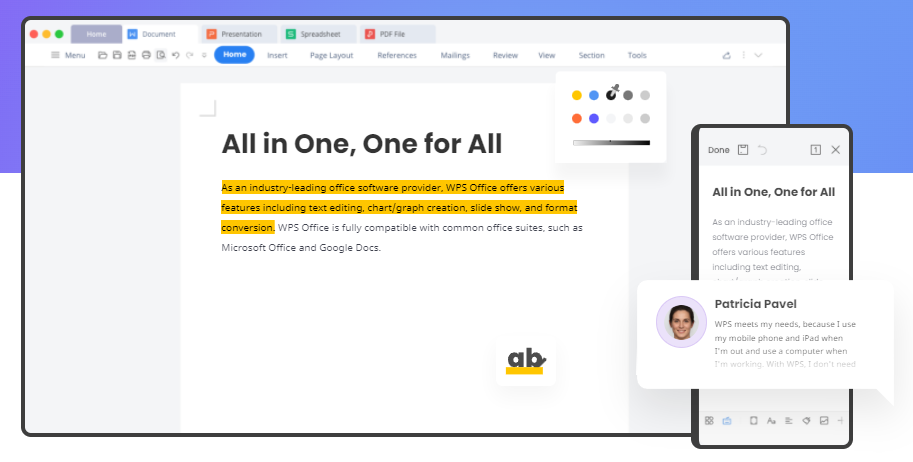This screenshot has height=462, width=913.
Task: Click the macOS yellow minimize button
Action: tap(47, 34)
